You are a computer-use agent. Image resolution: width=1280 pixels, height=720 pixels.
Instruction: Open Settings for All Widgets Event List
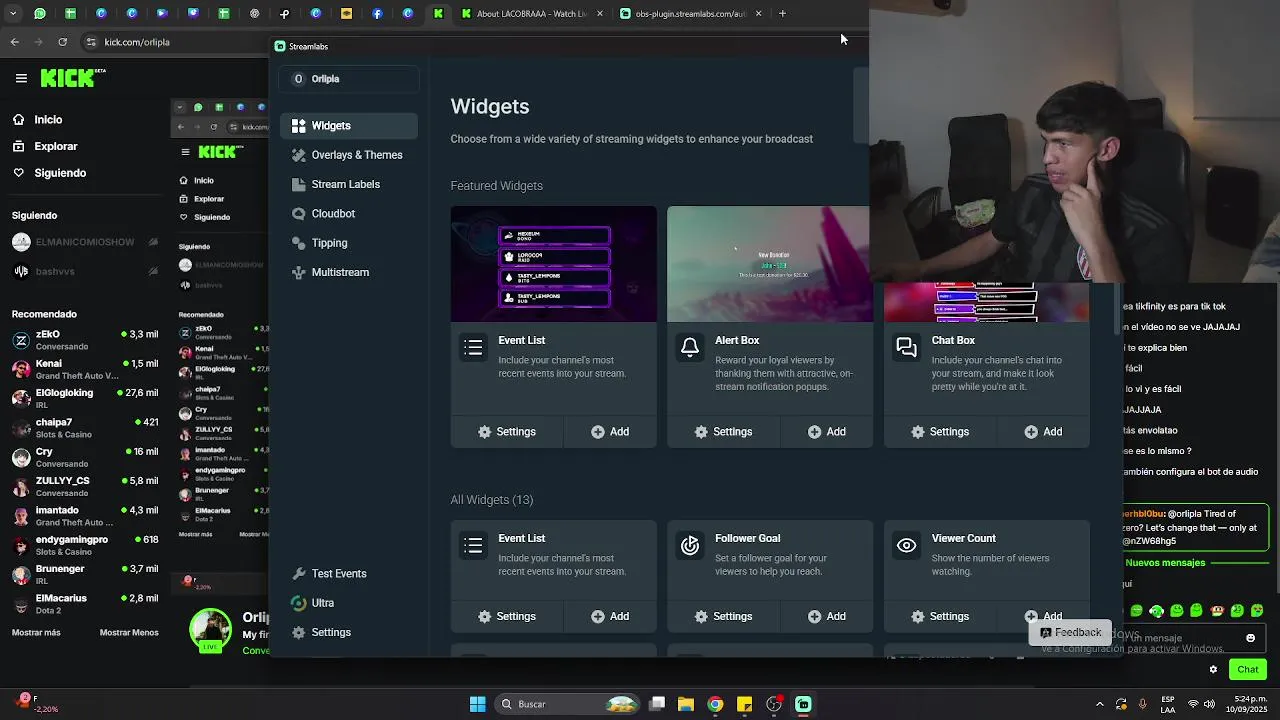(507, 616)
